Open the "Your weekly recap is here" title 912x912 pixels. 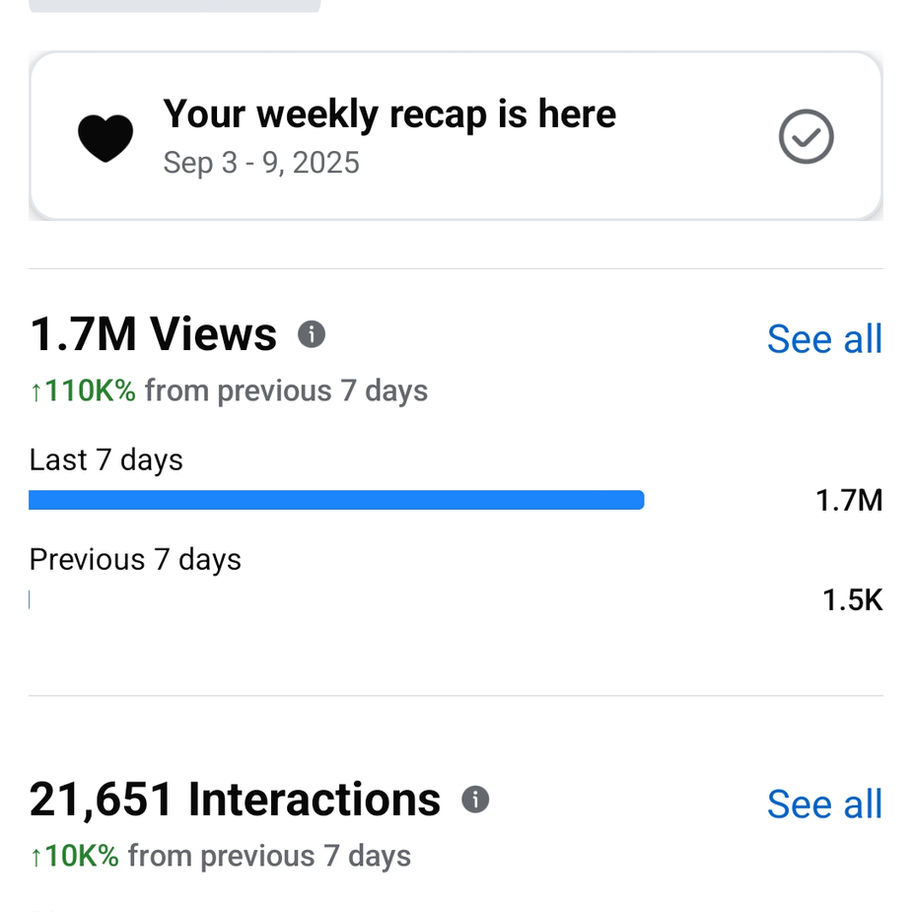pos(389,114)
